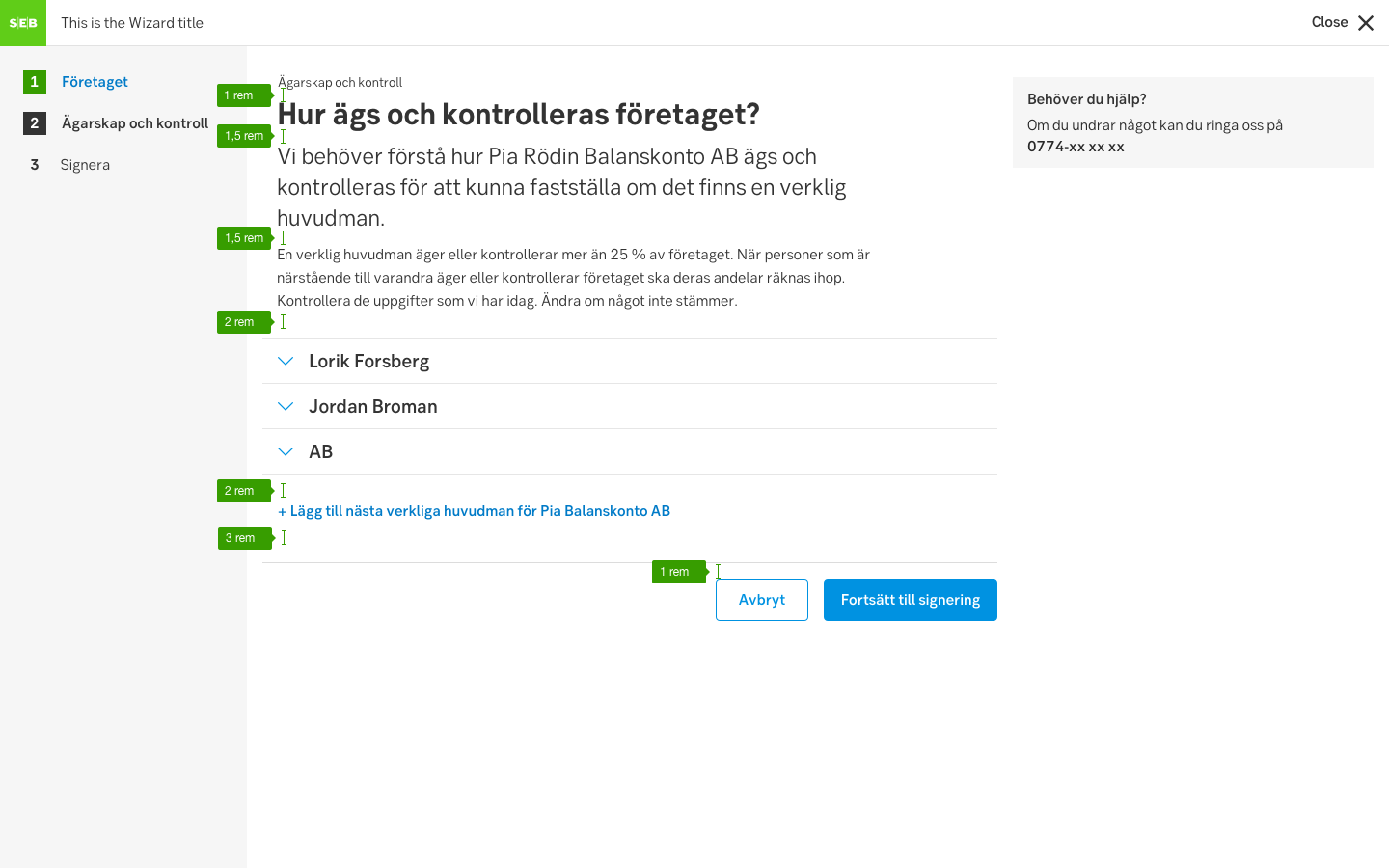Click the 1 rem marker above the heading
The image size is (1389, 868).
(240, 95)
